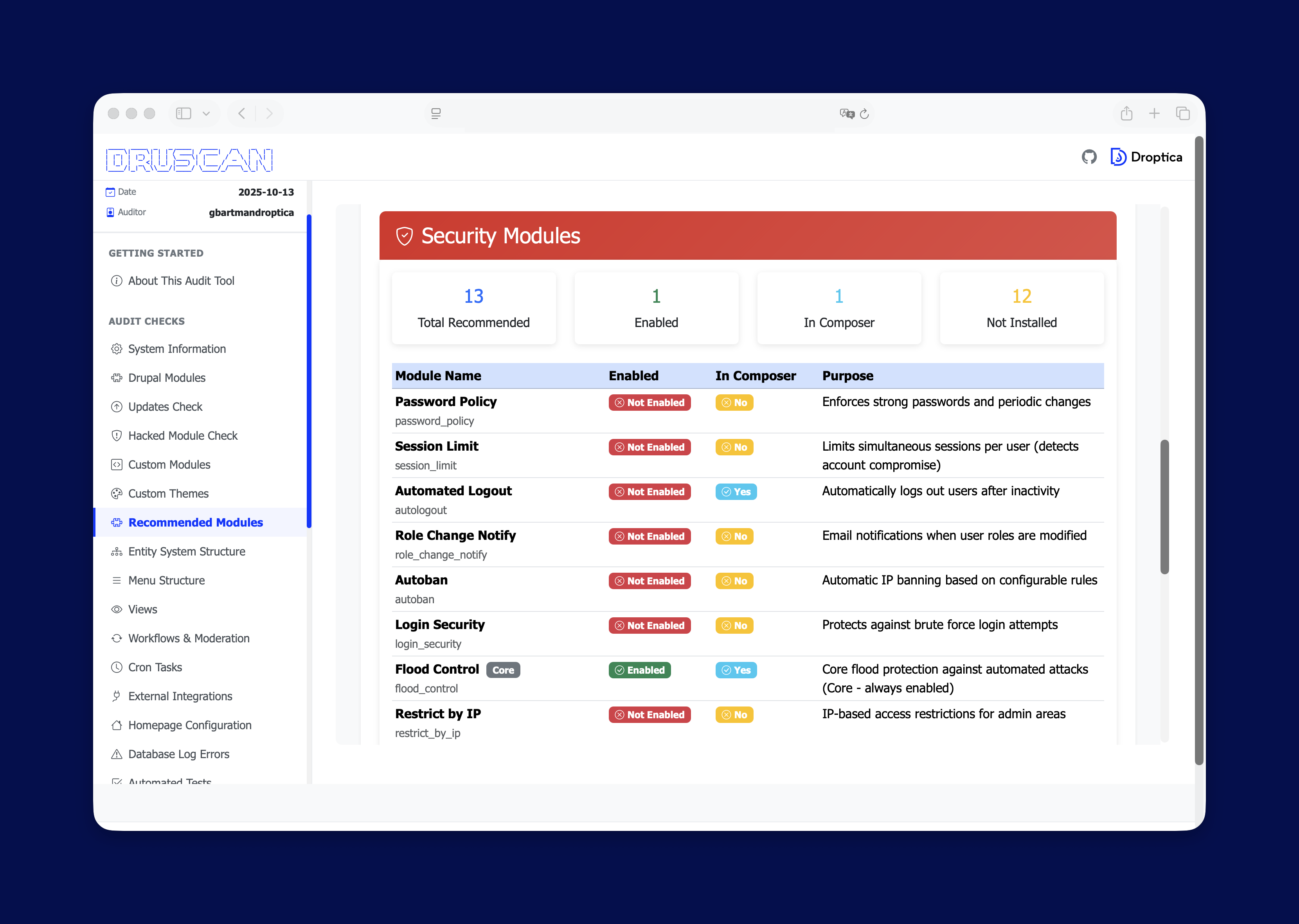Select the System Information gear icon
The width and height of the screenshot is (1299, 924).
point(117,349)
